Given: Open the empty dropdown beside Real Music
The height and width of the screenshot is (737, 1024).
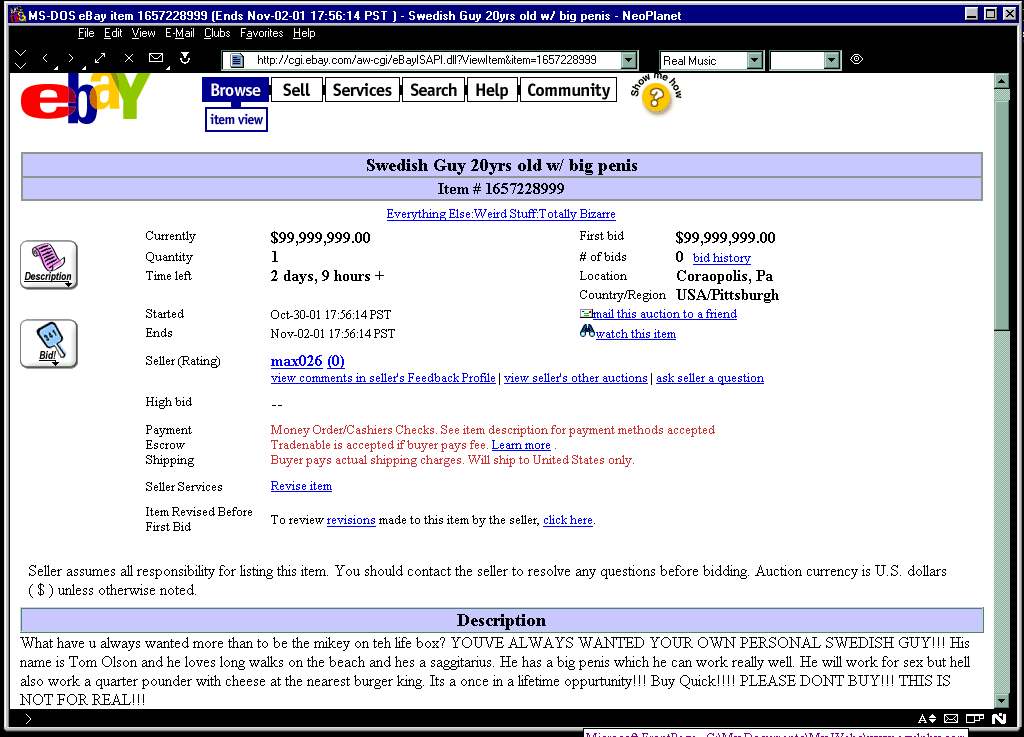Looking at the screenshot, I should tap(831, 60).
